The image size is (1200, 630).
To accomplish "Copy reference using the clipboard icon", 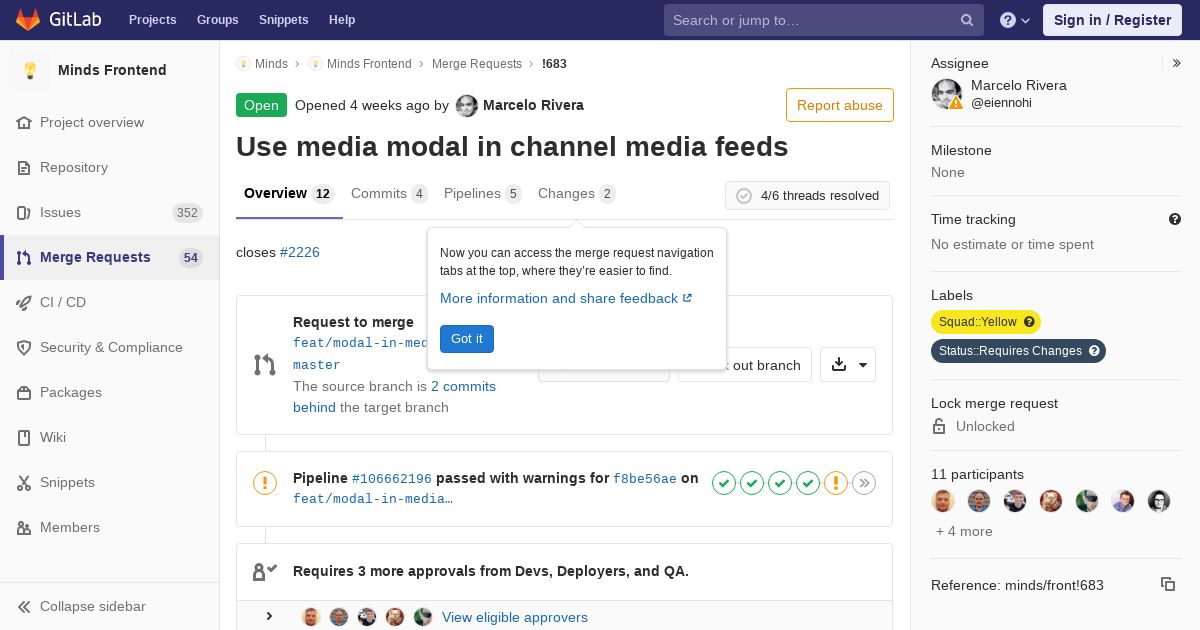I will click(x=1168, y=584).
